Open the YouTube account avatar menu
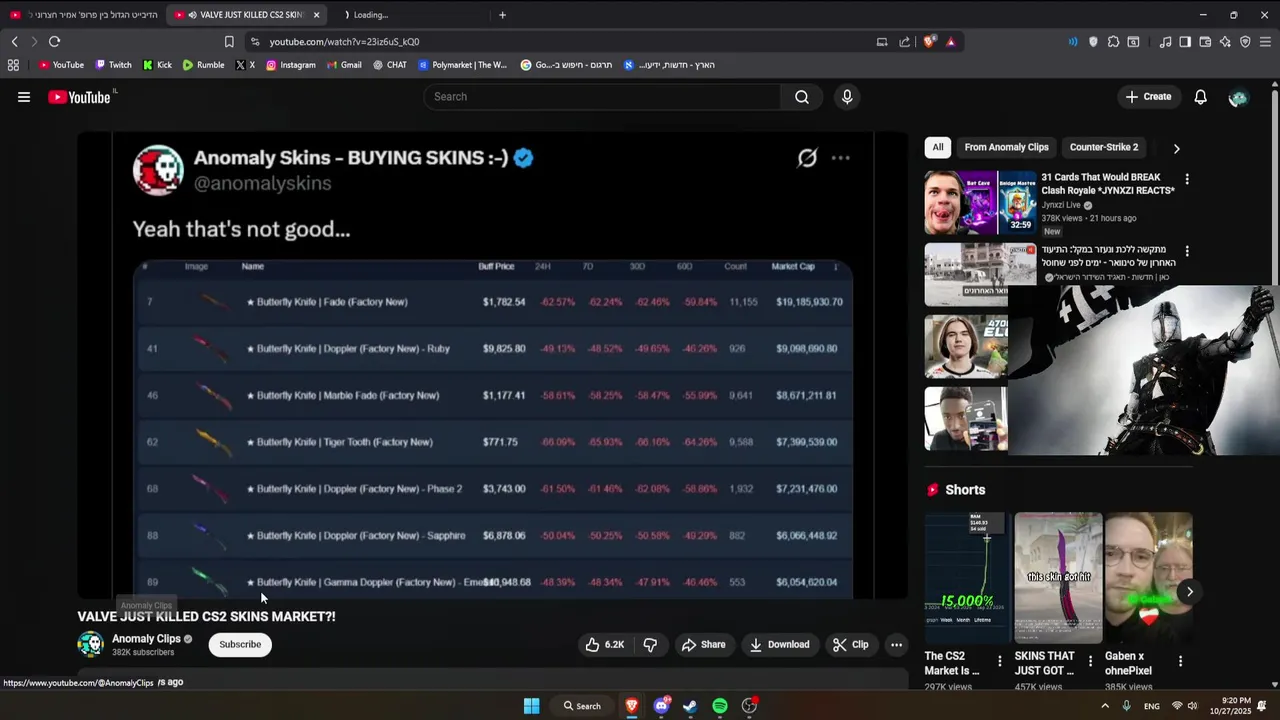This screenshot has height=720, width=1280. click(x=1238, y=97)
